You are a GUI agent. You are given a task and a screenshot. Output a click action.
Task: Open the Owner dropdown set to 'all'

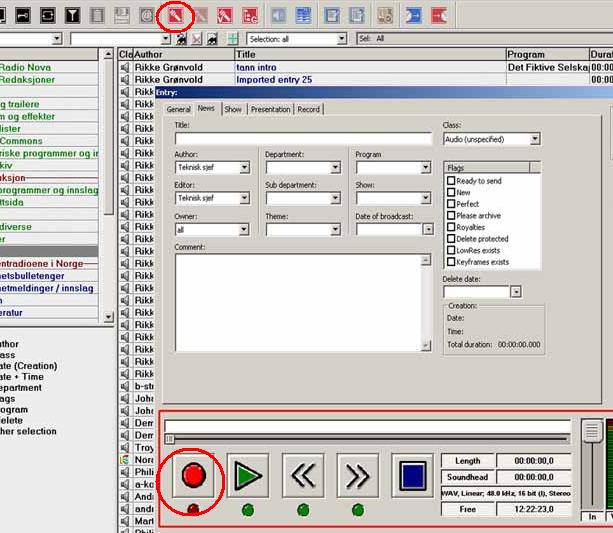[x=244, y=229]
